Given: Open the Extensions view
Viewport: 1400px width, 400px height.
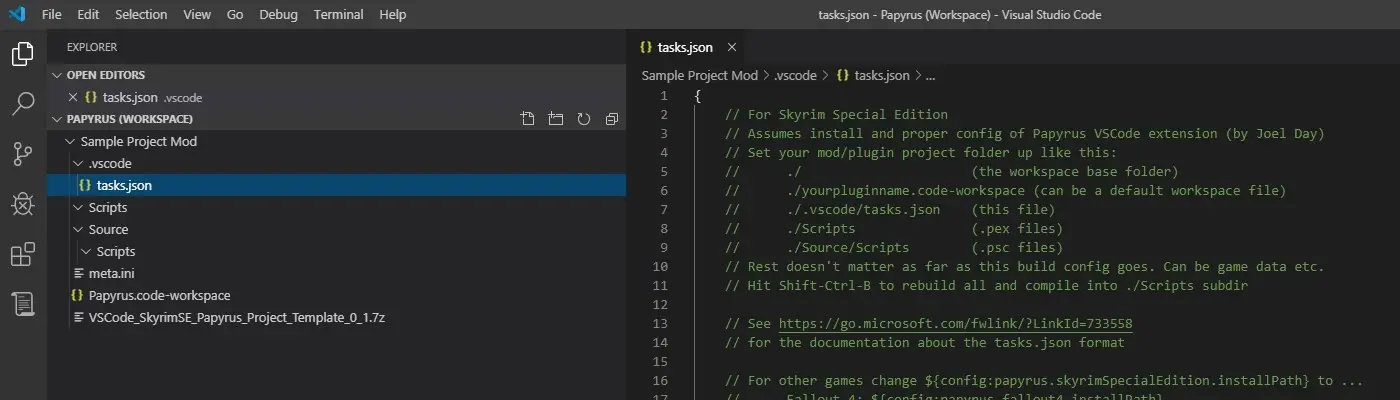Looking at the screenshot, I should point(22,254).
